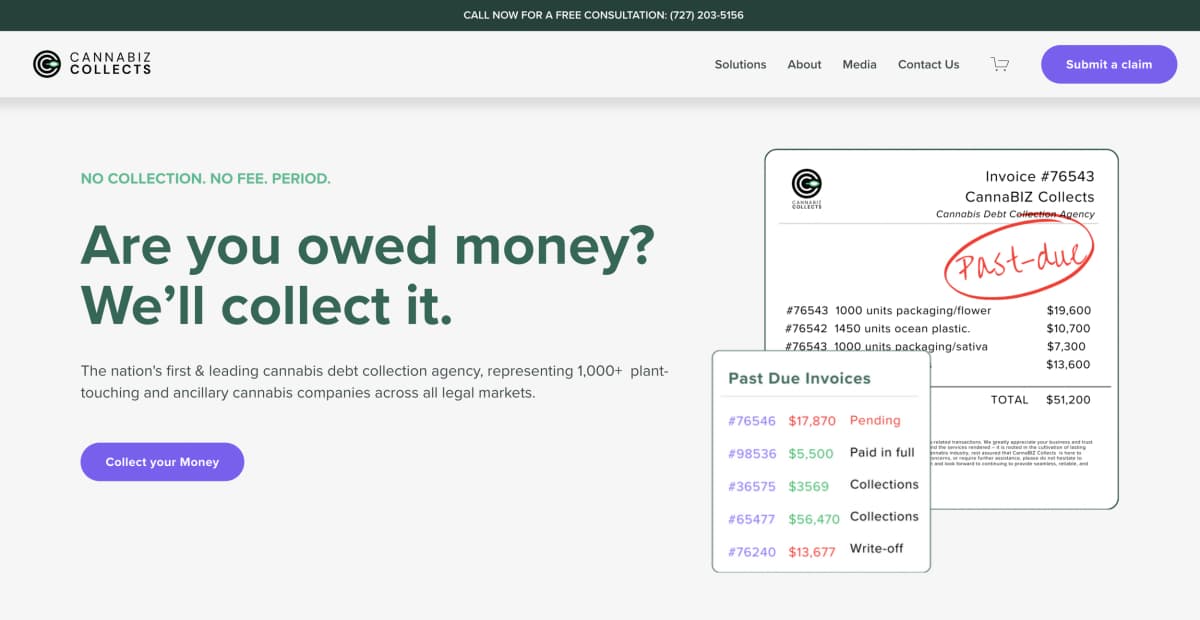Select invoice #65477
Image resolution: width=1200 pixels, height=620 pixels.
(x=752, y=519)
